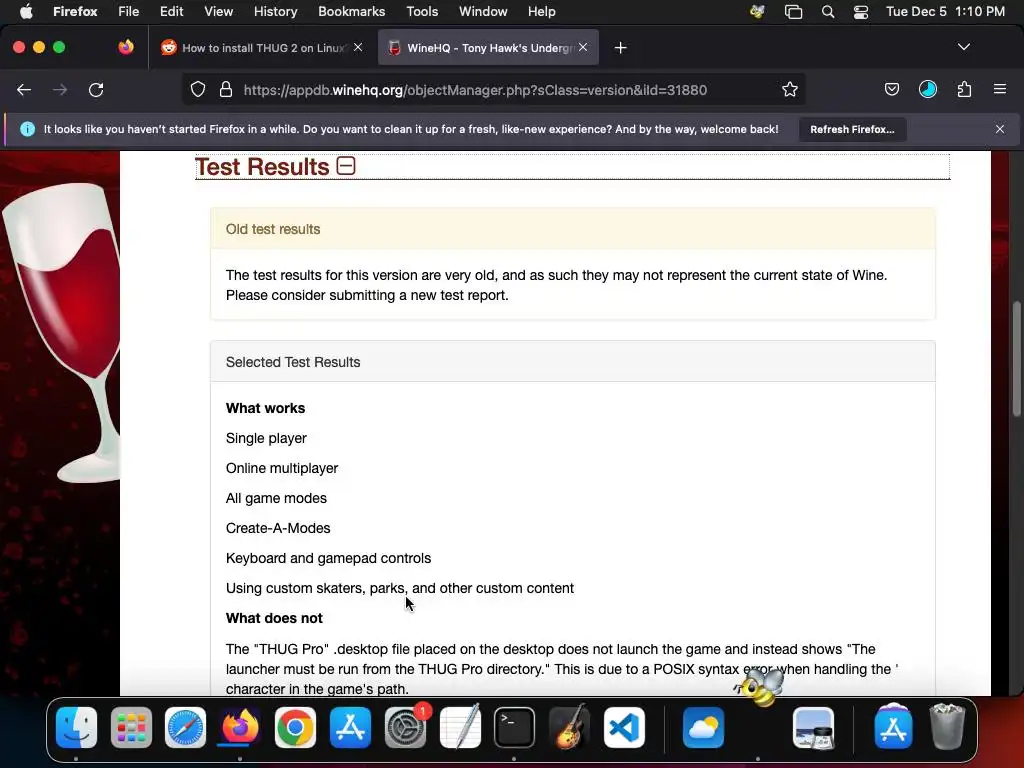List all tabs with the chevron

pos(963,47)
